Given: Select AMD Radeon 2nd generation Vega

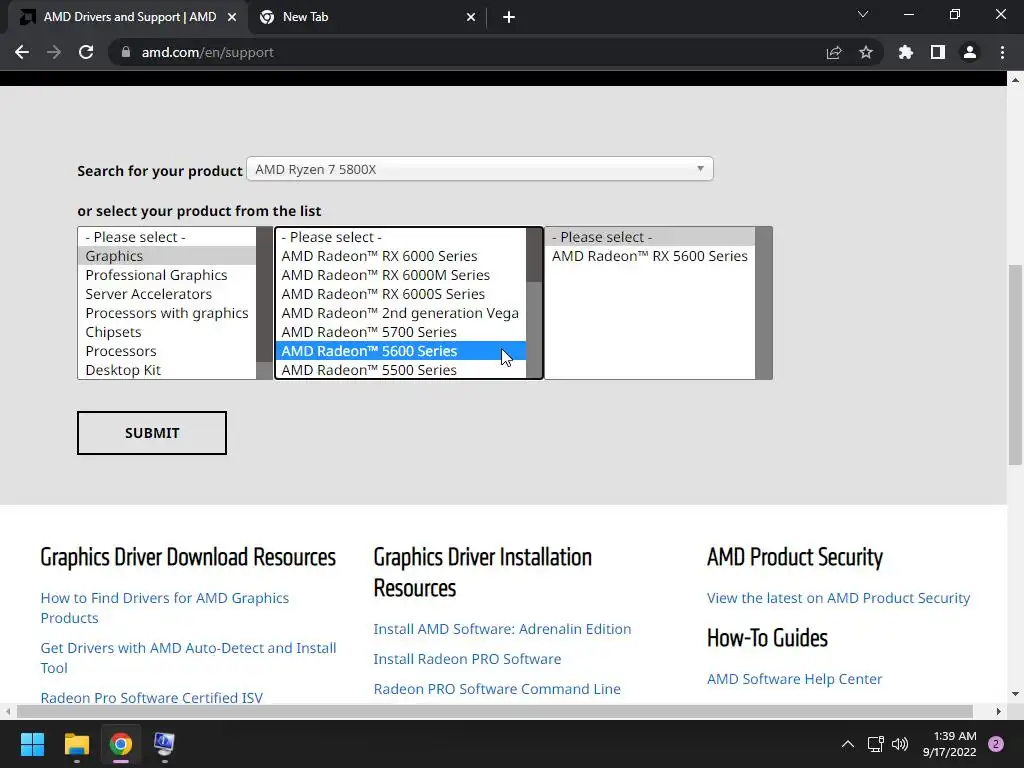Looking at the screenshot, I should tap(401, 313).
